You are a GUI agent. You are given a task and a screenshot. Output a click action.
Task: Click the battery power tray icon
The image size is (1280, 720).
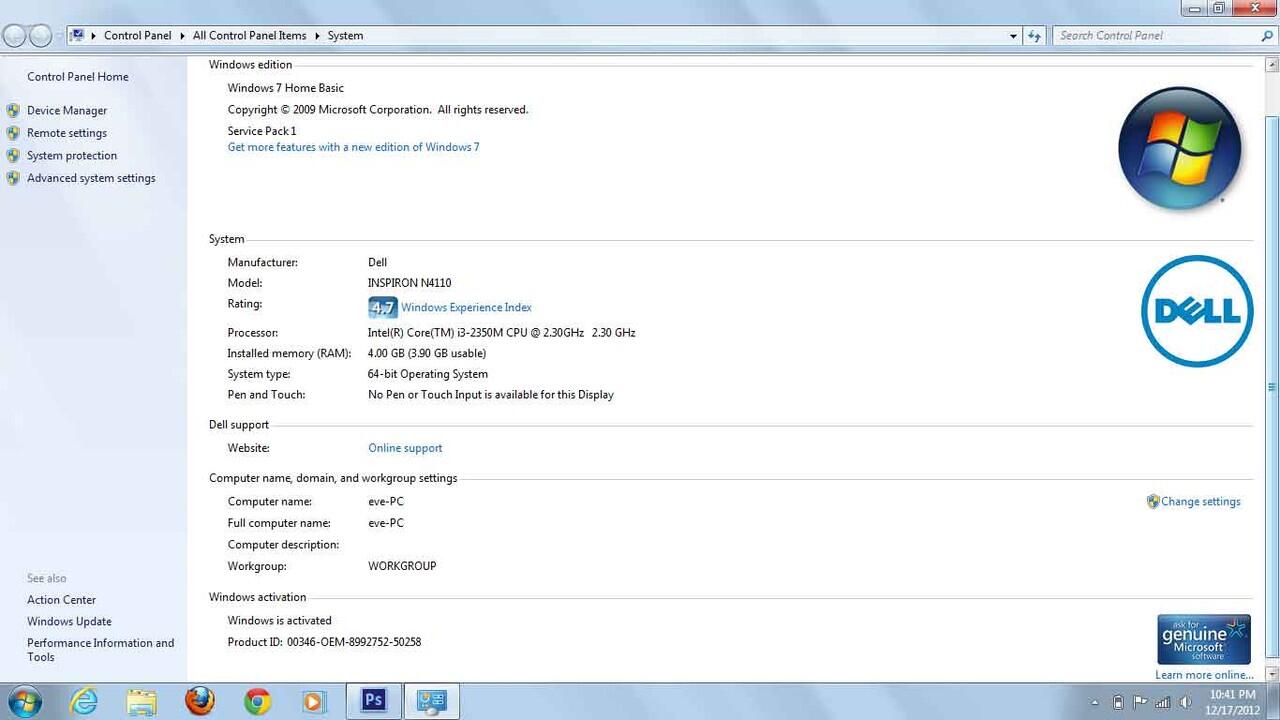point(1118,702)
